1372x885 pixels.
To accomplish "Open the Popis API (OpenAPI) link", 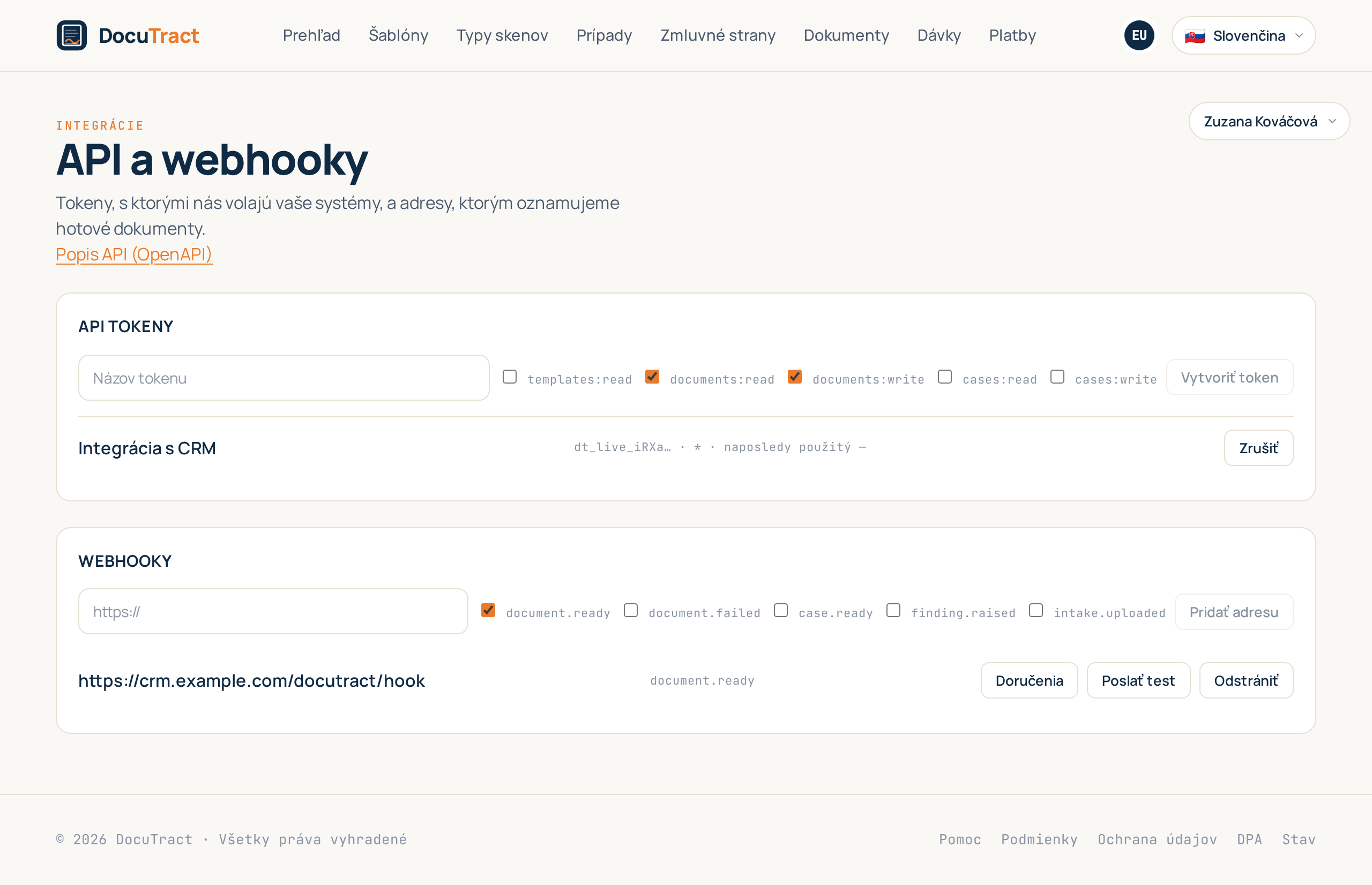I will coord(134,254).
